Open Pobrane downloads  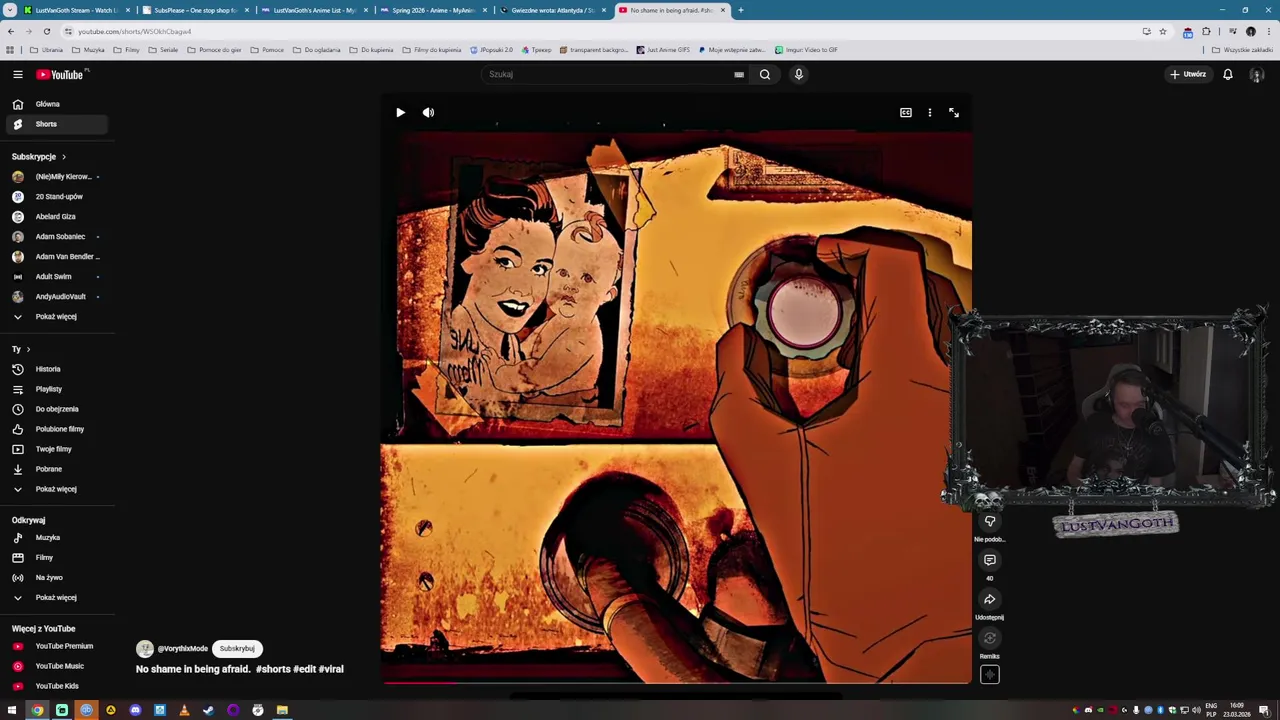click(57, 469)
